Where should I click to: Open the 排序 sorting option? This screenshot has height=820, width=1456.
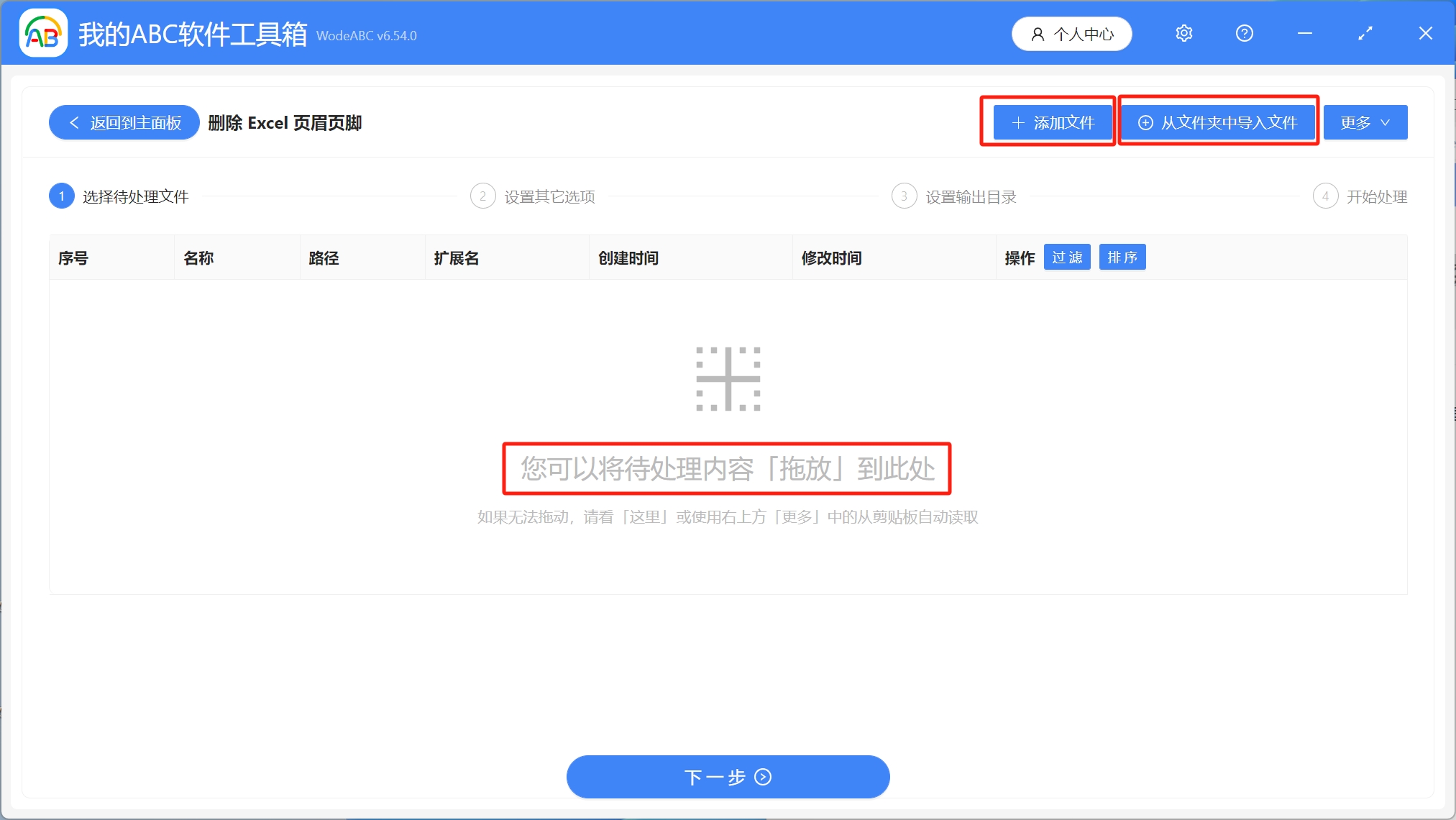[x=1122, y=257]
